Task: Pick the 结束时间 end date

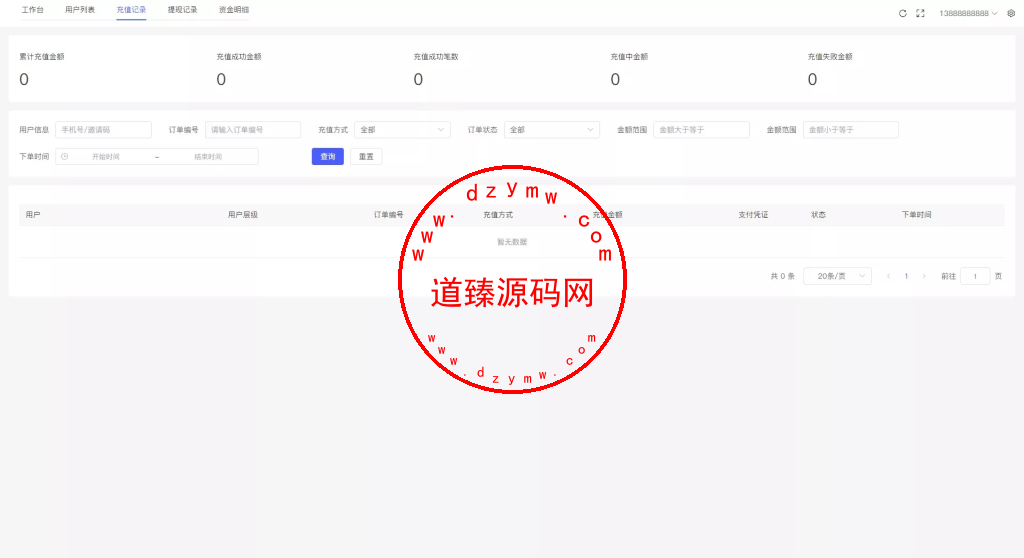Action: coord(208,157)
